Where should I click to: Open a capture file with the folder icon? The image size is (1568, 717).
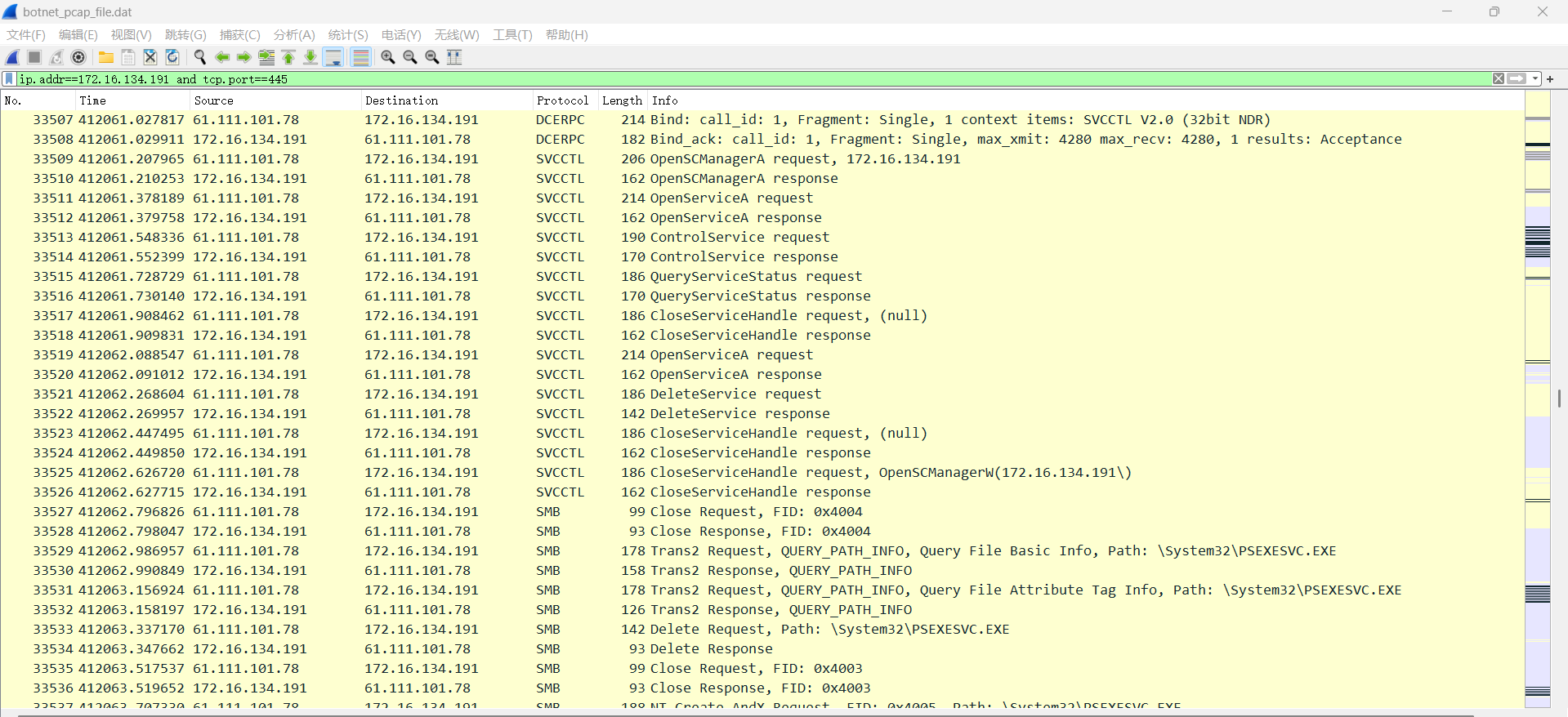pyautogui.click(x=106, y=57)
